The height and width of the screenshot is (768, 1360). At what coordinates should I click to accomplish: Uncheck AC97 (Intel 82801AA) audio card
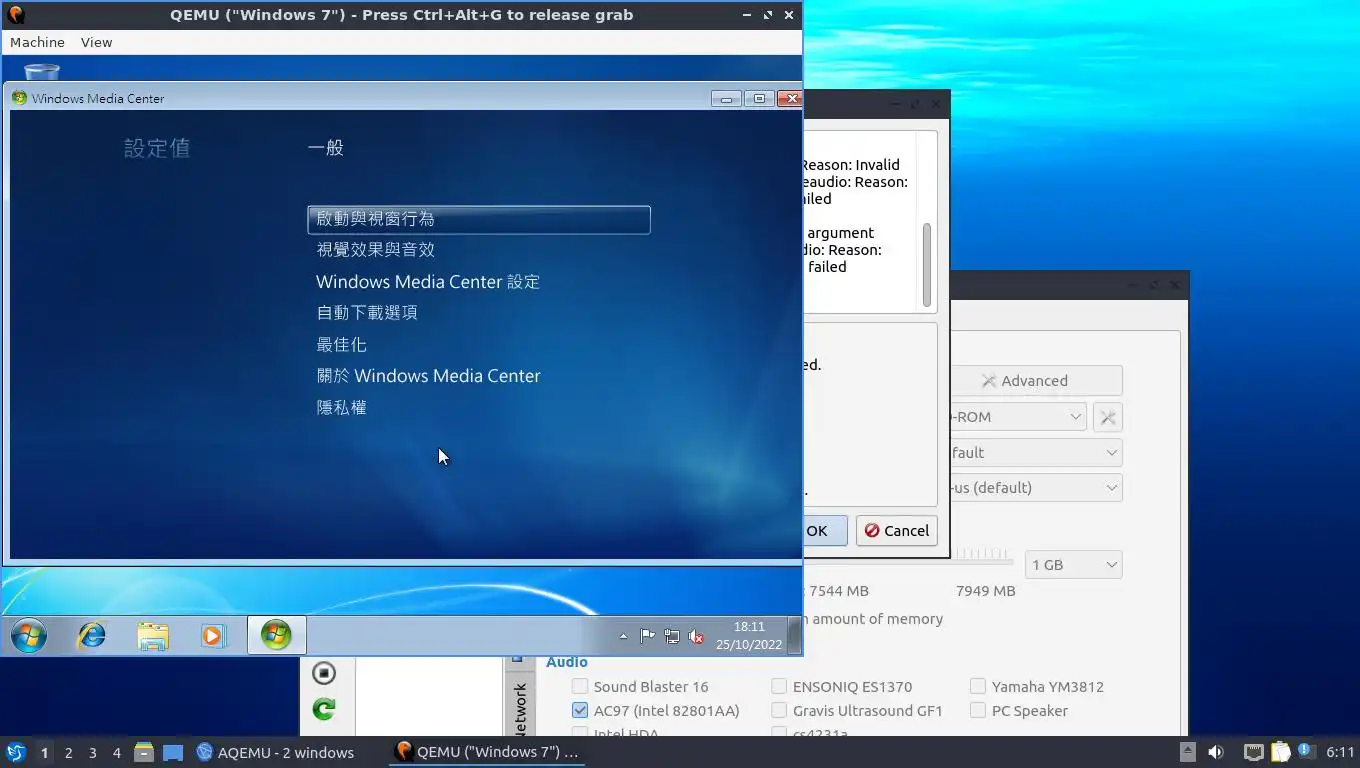580,710
